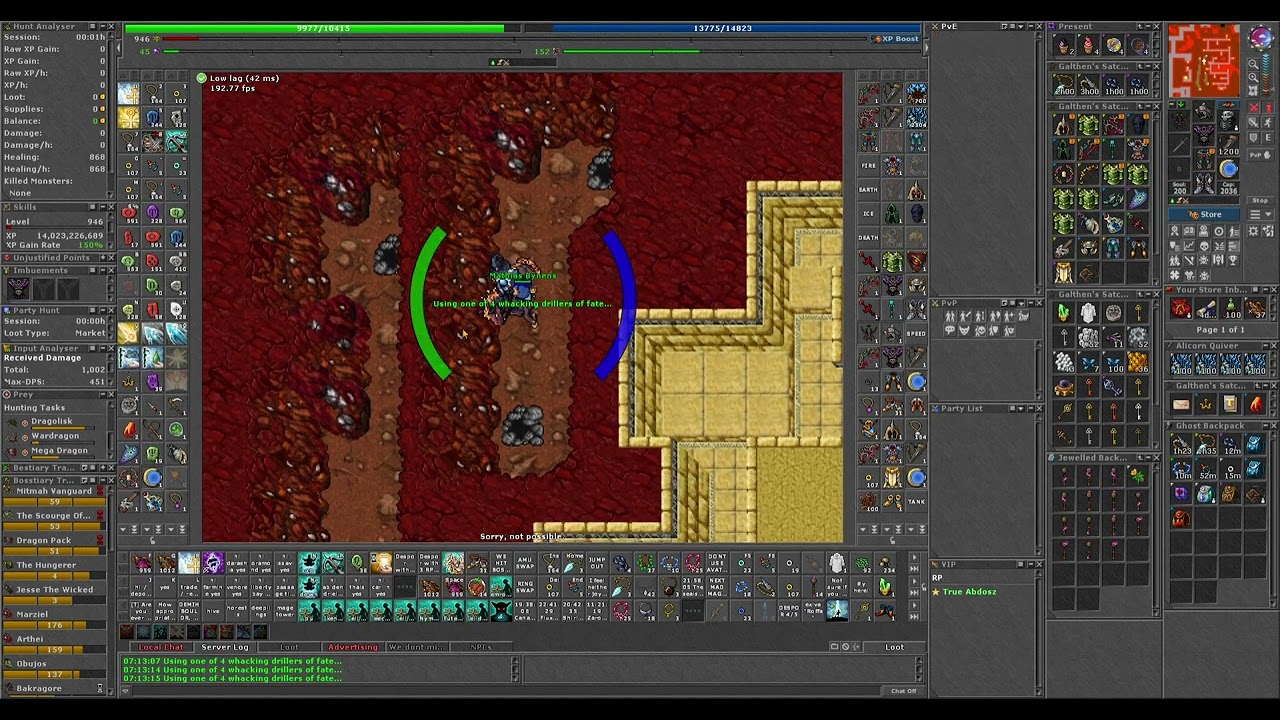Click first arrow stack in Alicorn Quiver
The image size is (1280, 720).
click(1181, 364)
